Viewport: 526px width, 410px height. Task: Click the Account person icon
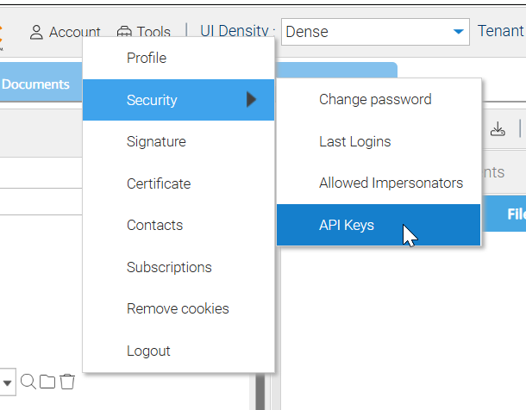tap(36, 33)
